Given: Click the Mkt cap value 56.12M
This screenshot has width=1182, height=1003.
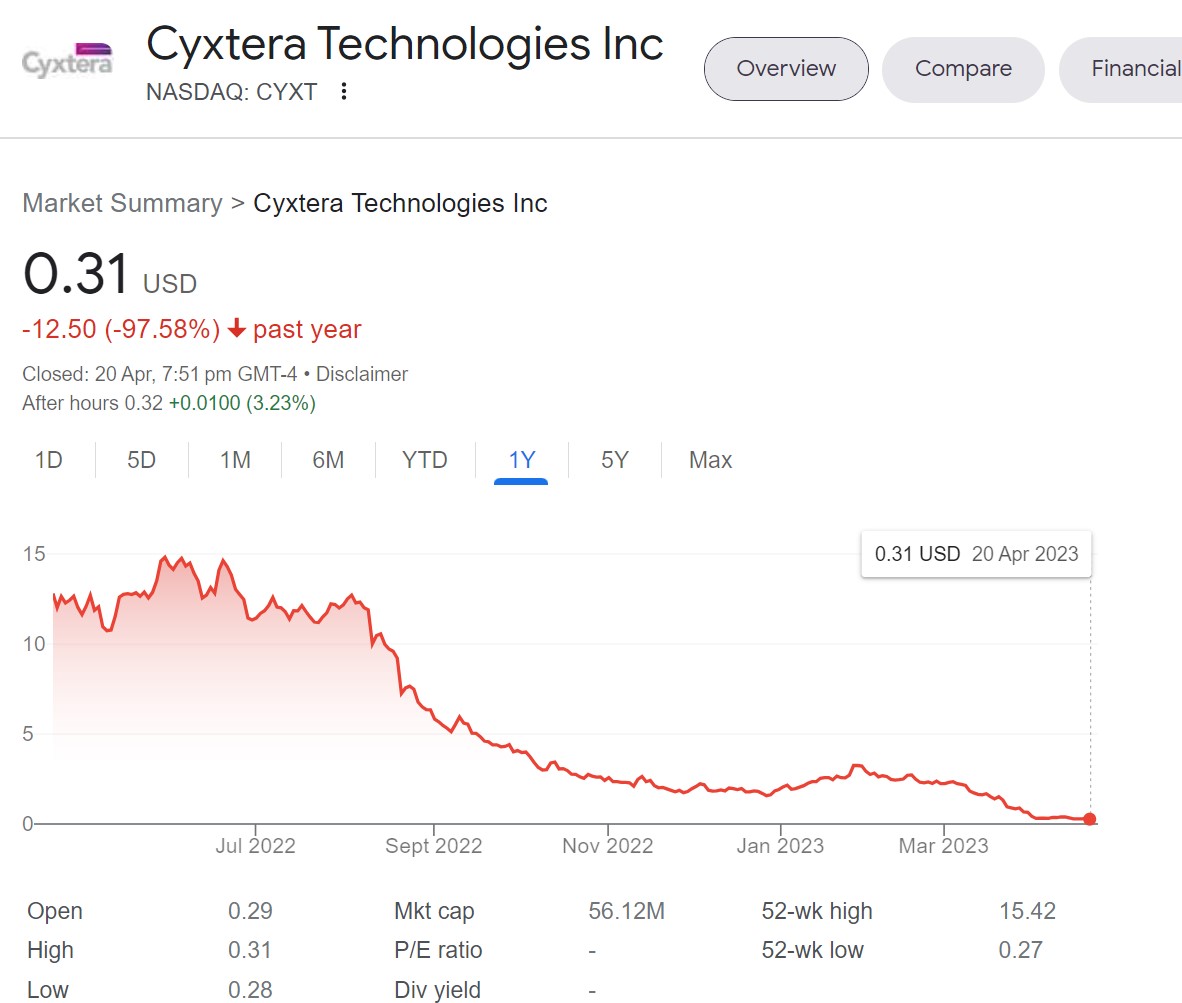Looking at the screenshot, I should (626, 911).
